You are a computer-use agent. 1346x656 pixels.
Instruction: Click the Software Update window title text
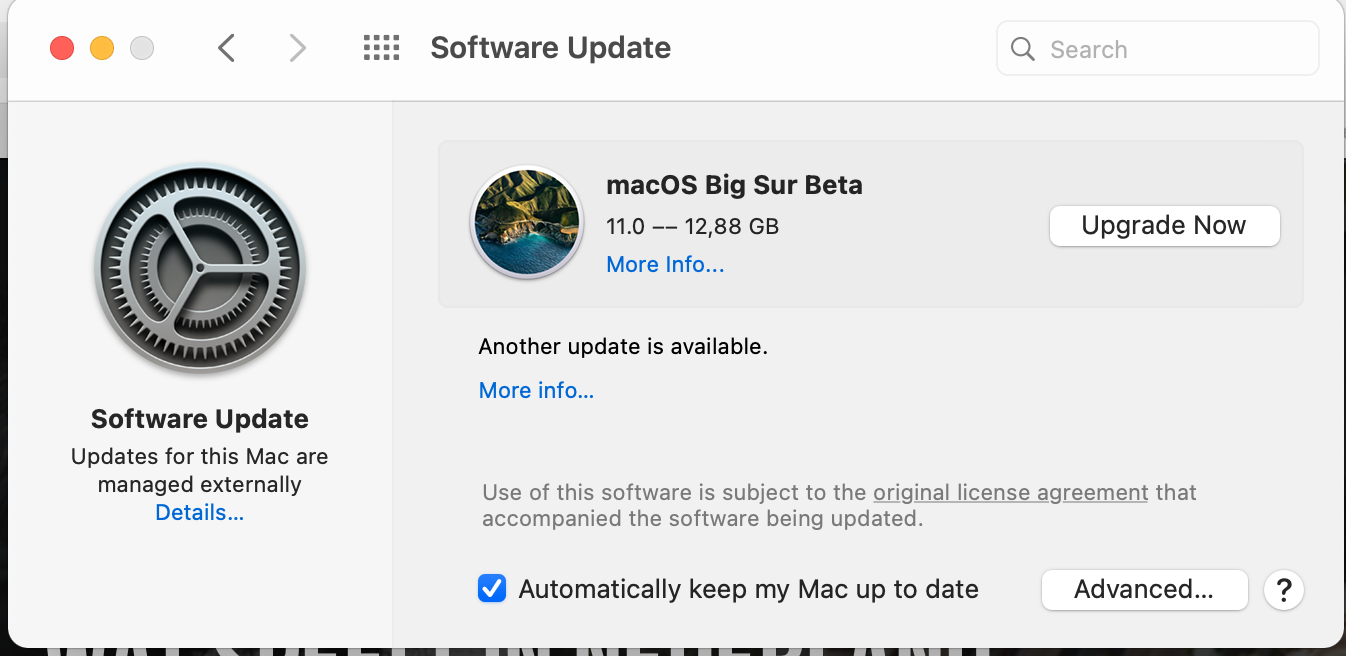click(x=551, y=48)
